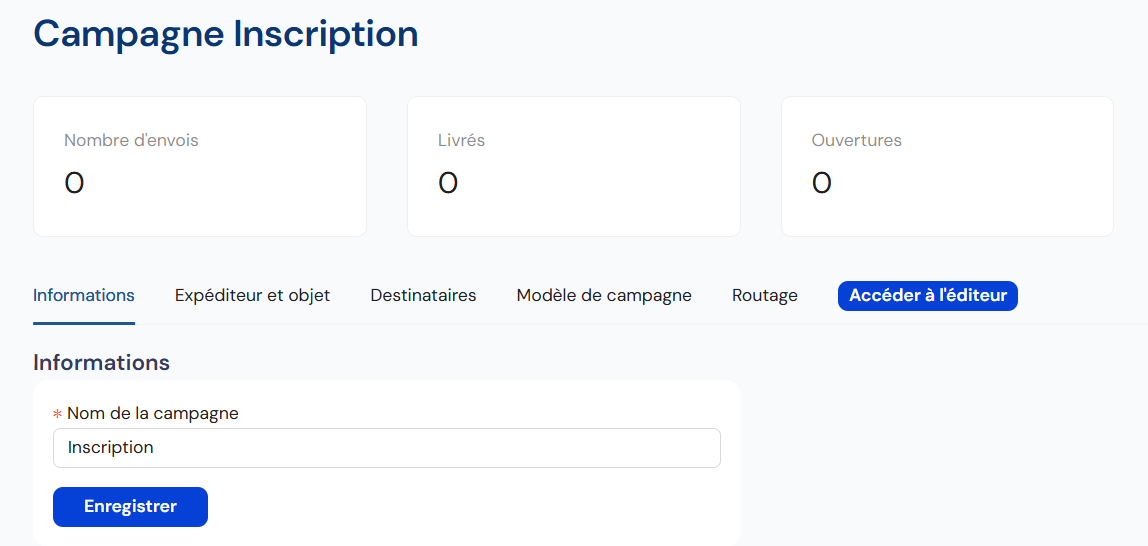
Task: Click the zero value under Nombre d'envois
Action: 74,183
